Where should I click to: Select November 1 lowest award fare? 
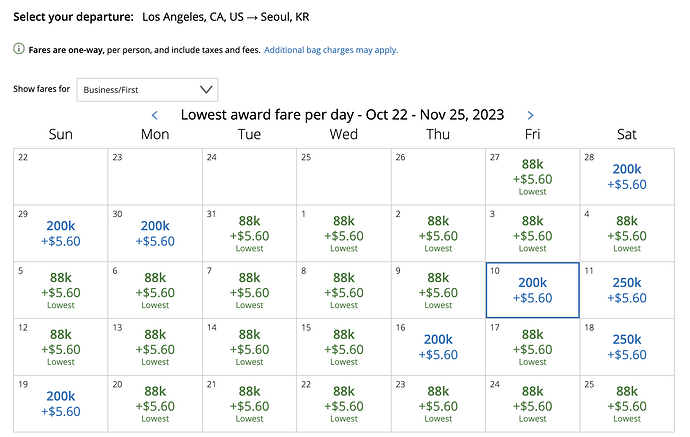pyautogui.click(x=344, y=234)
